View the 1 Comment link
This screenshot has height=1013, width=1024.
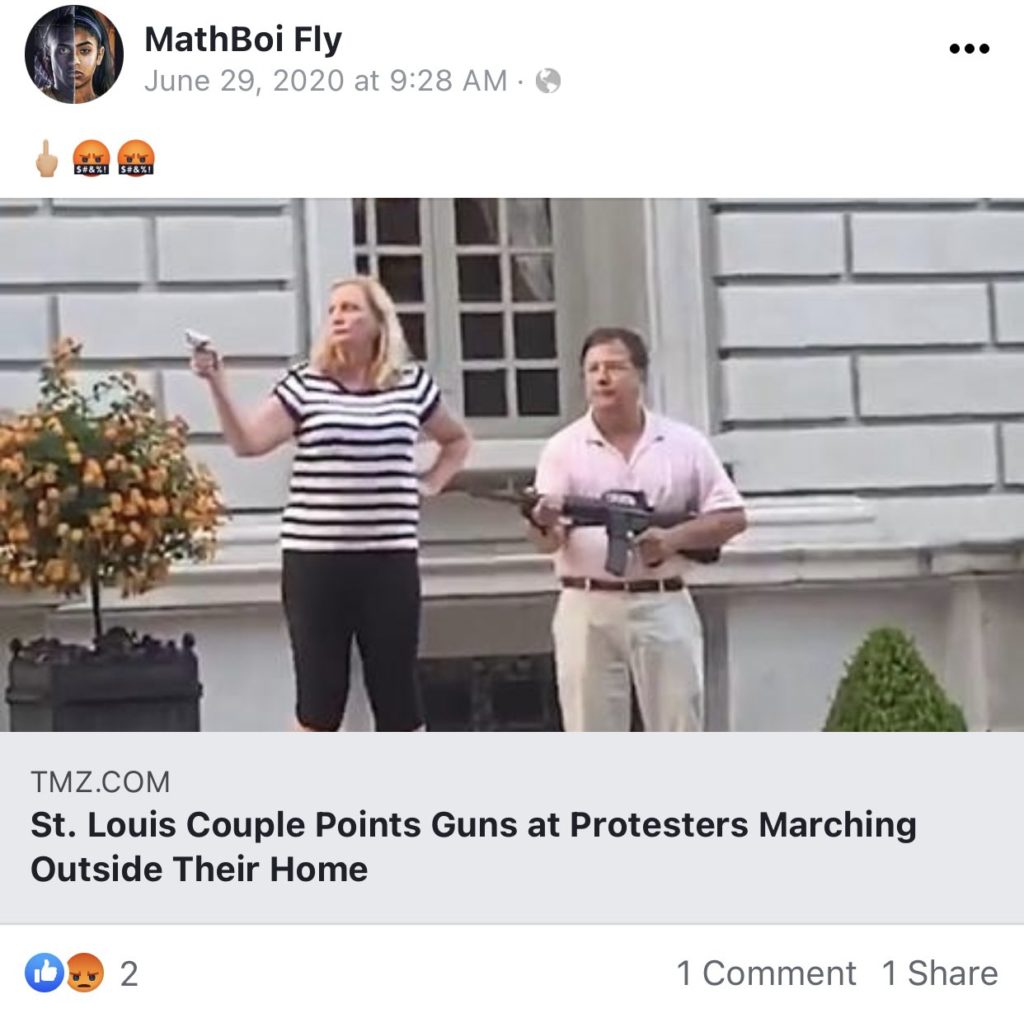coord(765,973)
